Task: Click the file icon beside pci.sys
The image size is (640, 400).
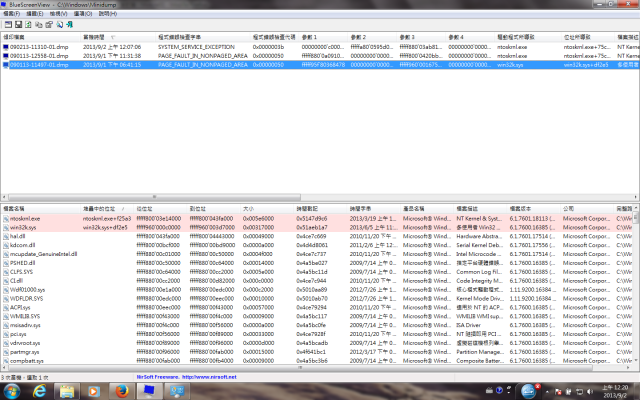Action: click(x=6, y=334)
